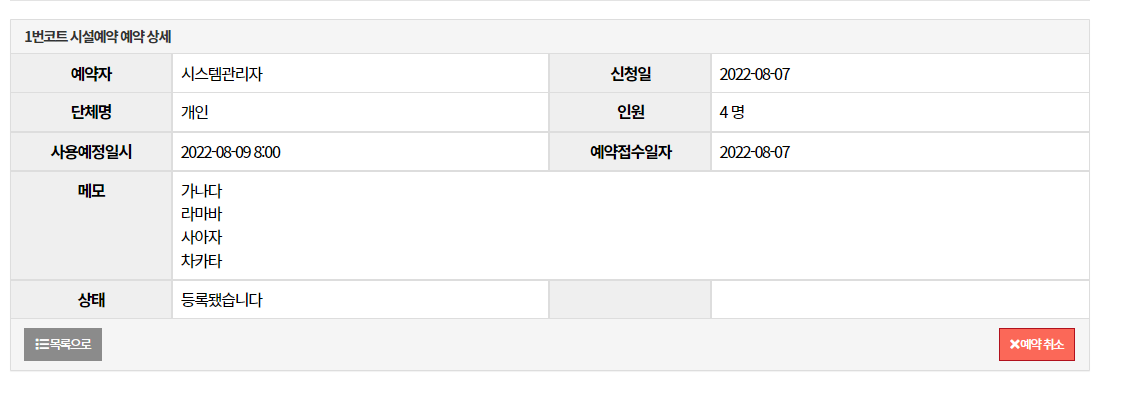Select the 2022-08-09 8:00 scheduled time
The height and width of the screenshot is (414, 1135).
tap(230, 153)
